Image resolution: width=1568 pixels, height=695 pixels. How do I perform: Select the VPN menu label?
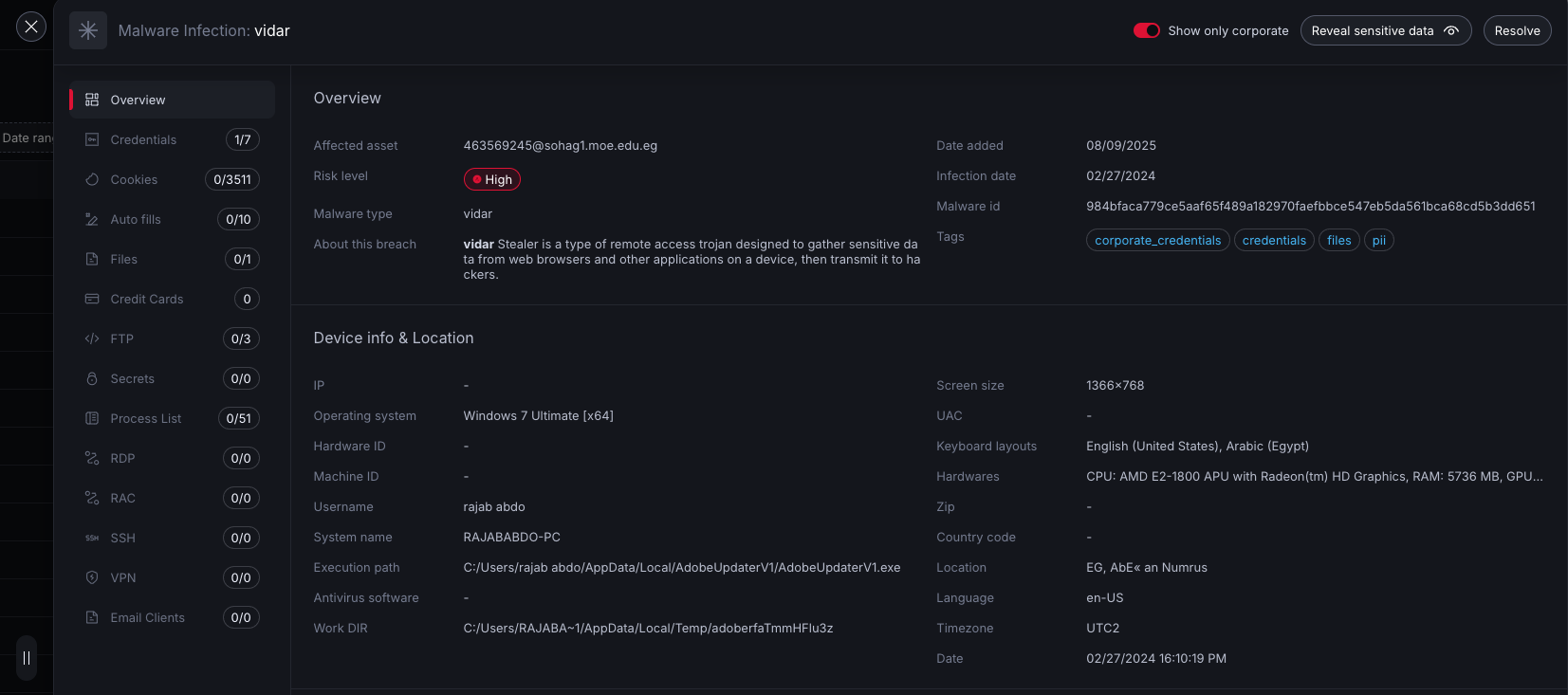[123, 577]
